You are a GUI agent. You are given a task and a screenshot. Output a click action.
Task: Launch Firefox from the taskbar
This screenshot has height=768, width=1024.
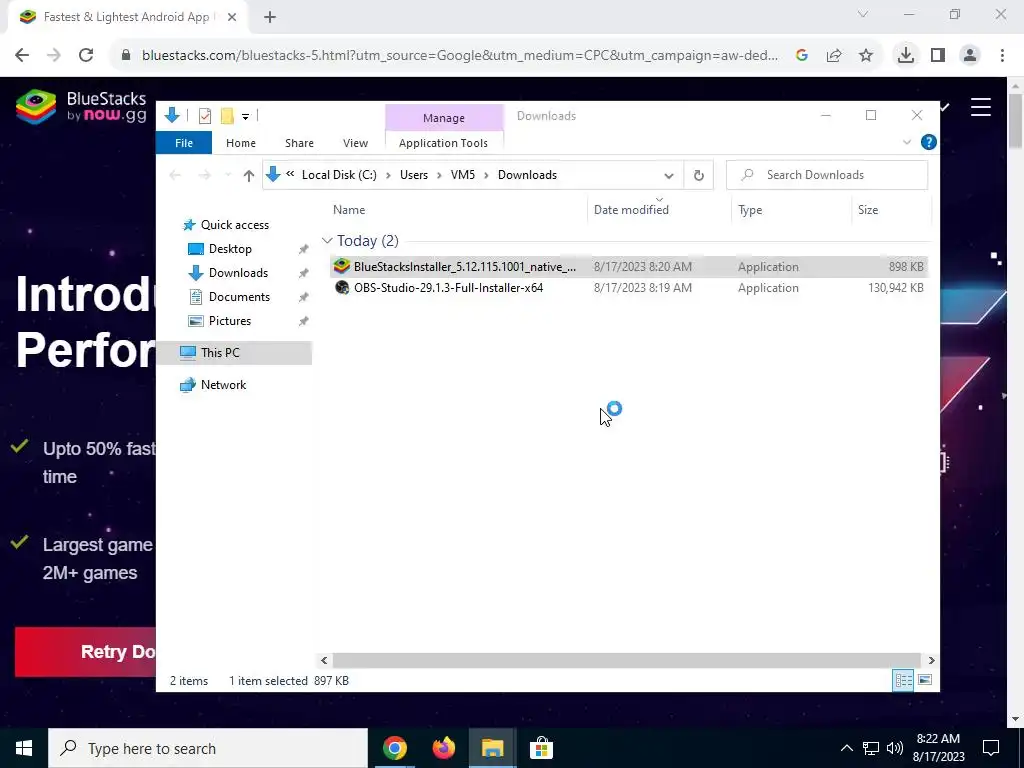(x=443, y=748)
